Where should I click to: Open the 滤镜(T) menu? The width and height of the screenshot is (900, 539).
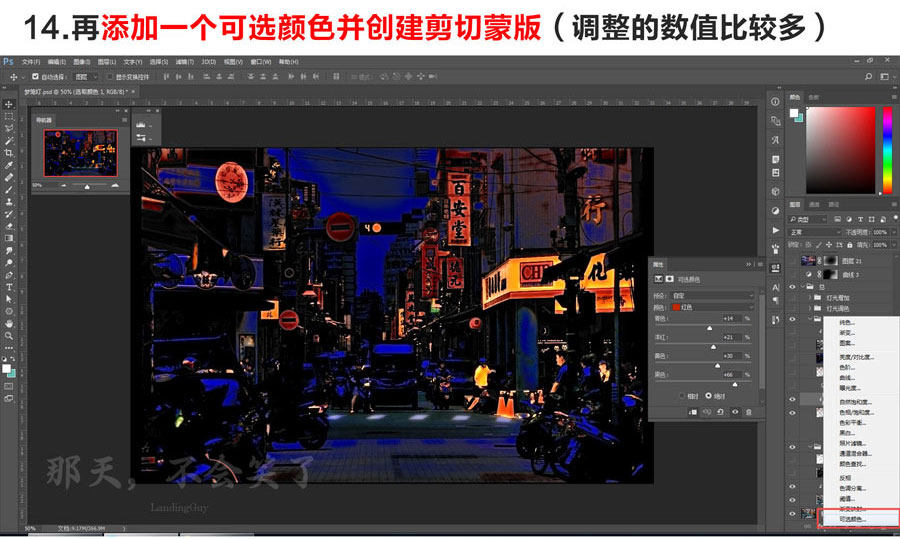coord(184,61)
